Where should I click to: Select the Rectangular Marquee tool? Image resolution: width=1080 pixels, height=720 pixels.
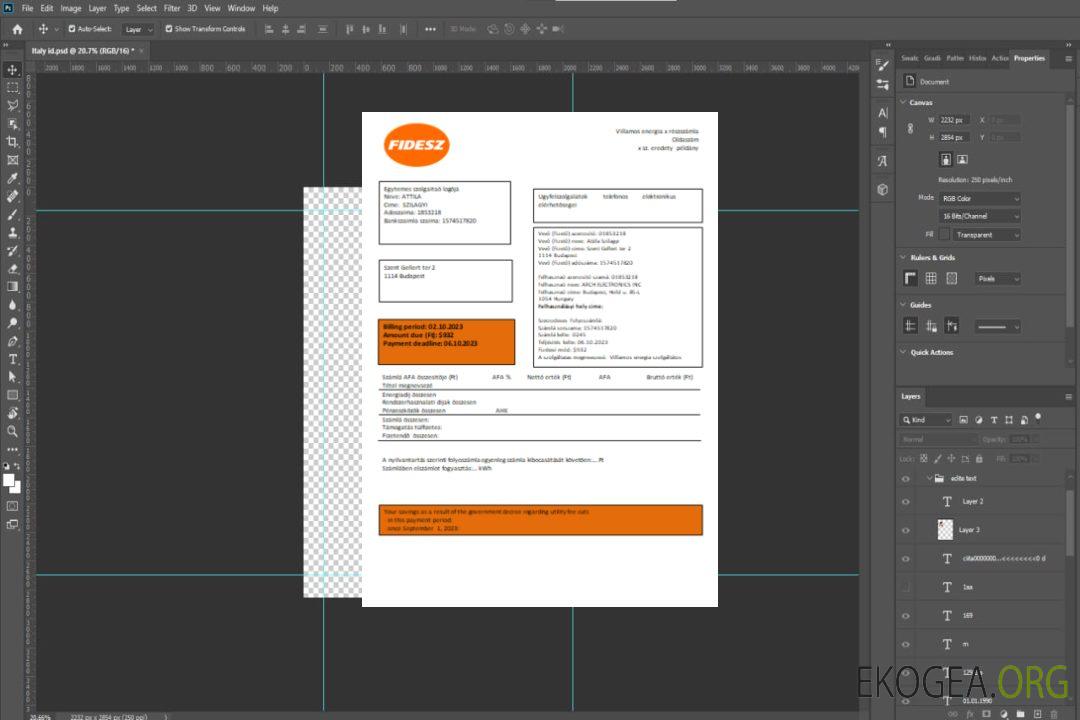(12, 88)
